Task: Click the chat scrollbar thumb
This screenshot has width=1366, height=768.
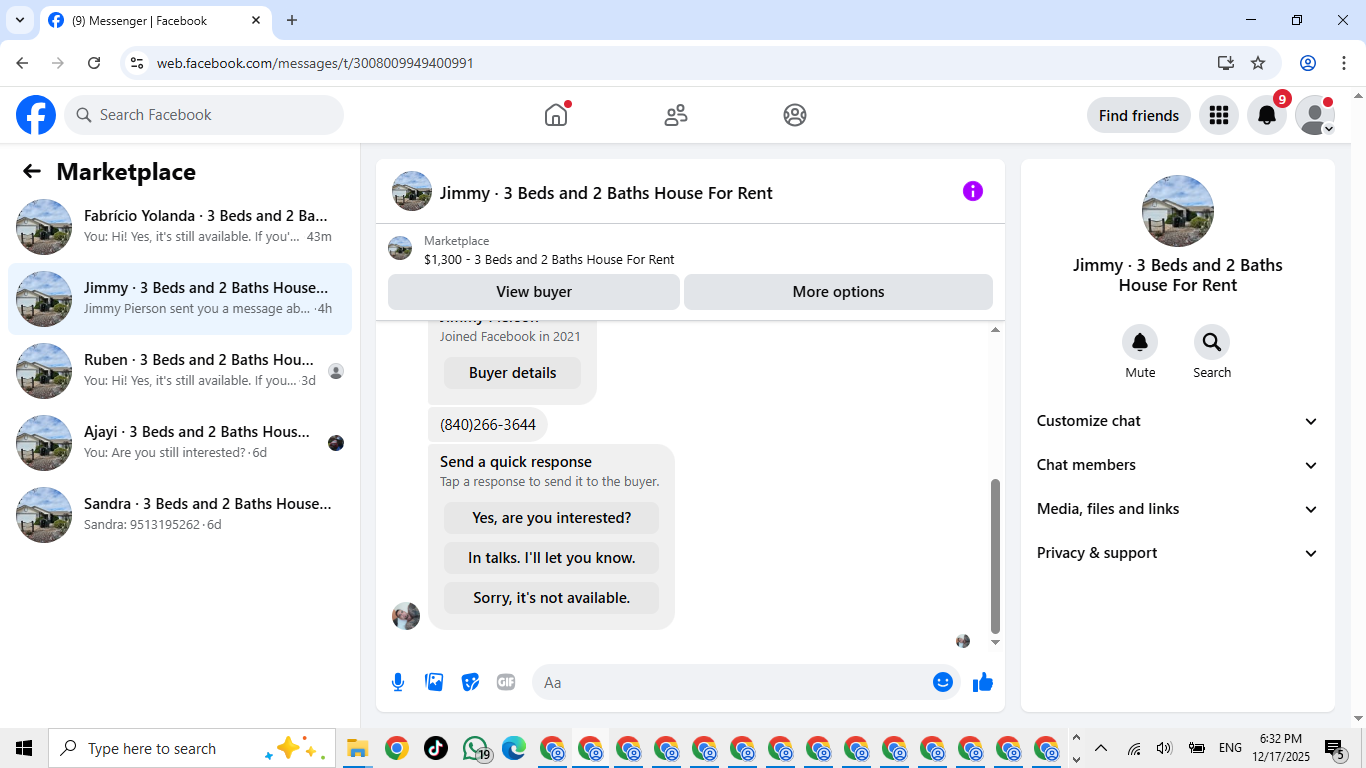Action: [x=995, y=556]
